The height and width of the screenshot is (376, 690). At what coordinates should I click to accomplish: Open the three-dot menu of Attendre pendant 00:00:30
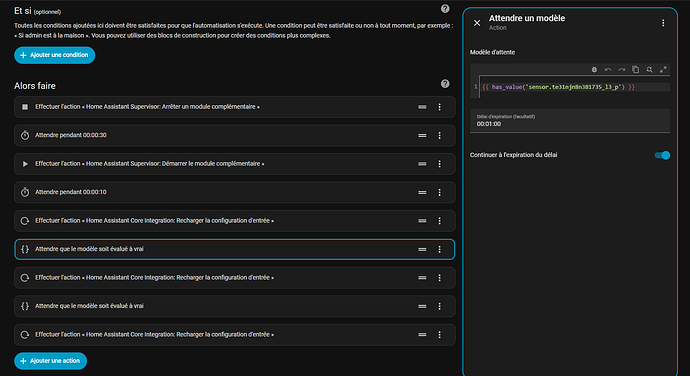tap(439, 136)
